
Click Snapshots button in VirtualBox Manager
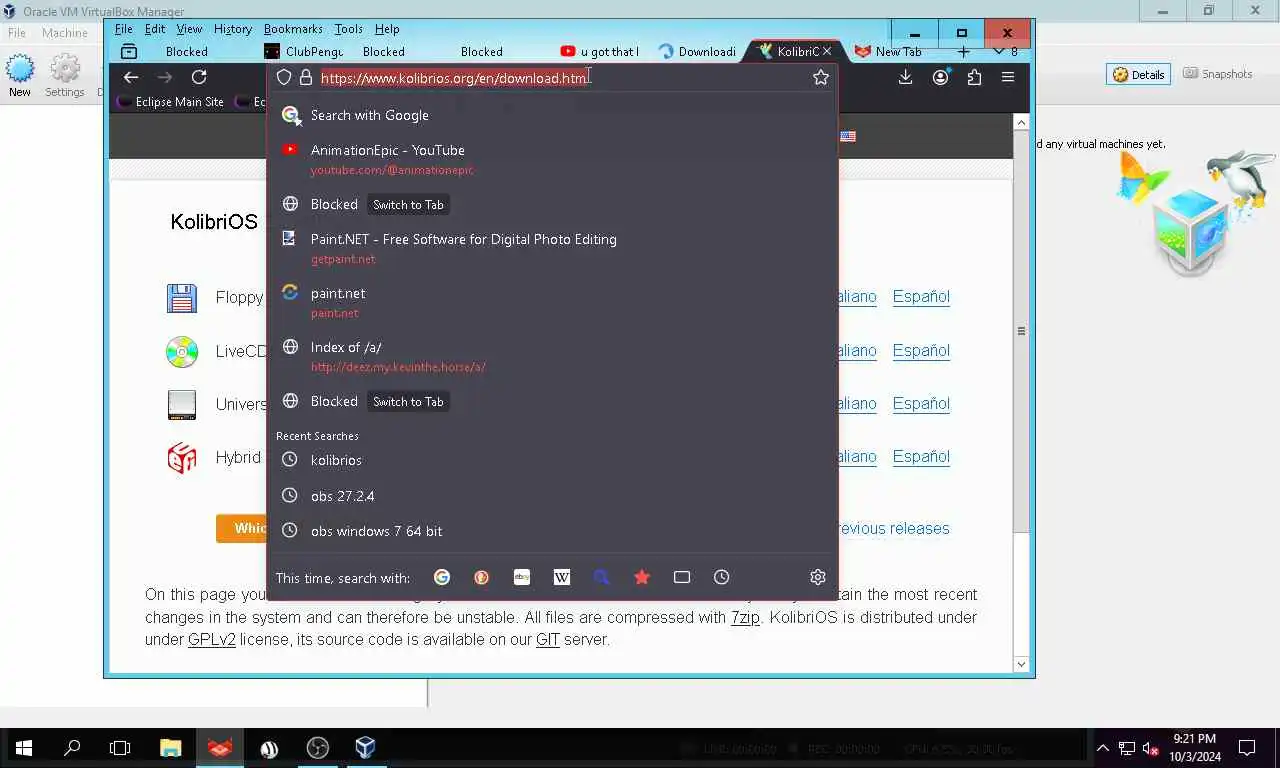tap(1218, 74)
